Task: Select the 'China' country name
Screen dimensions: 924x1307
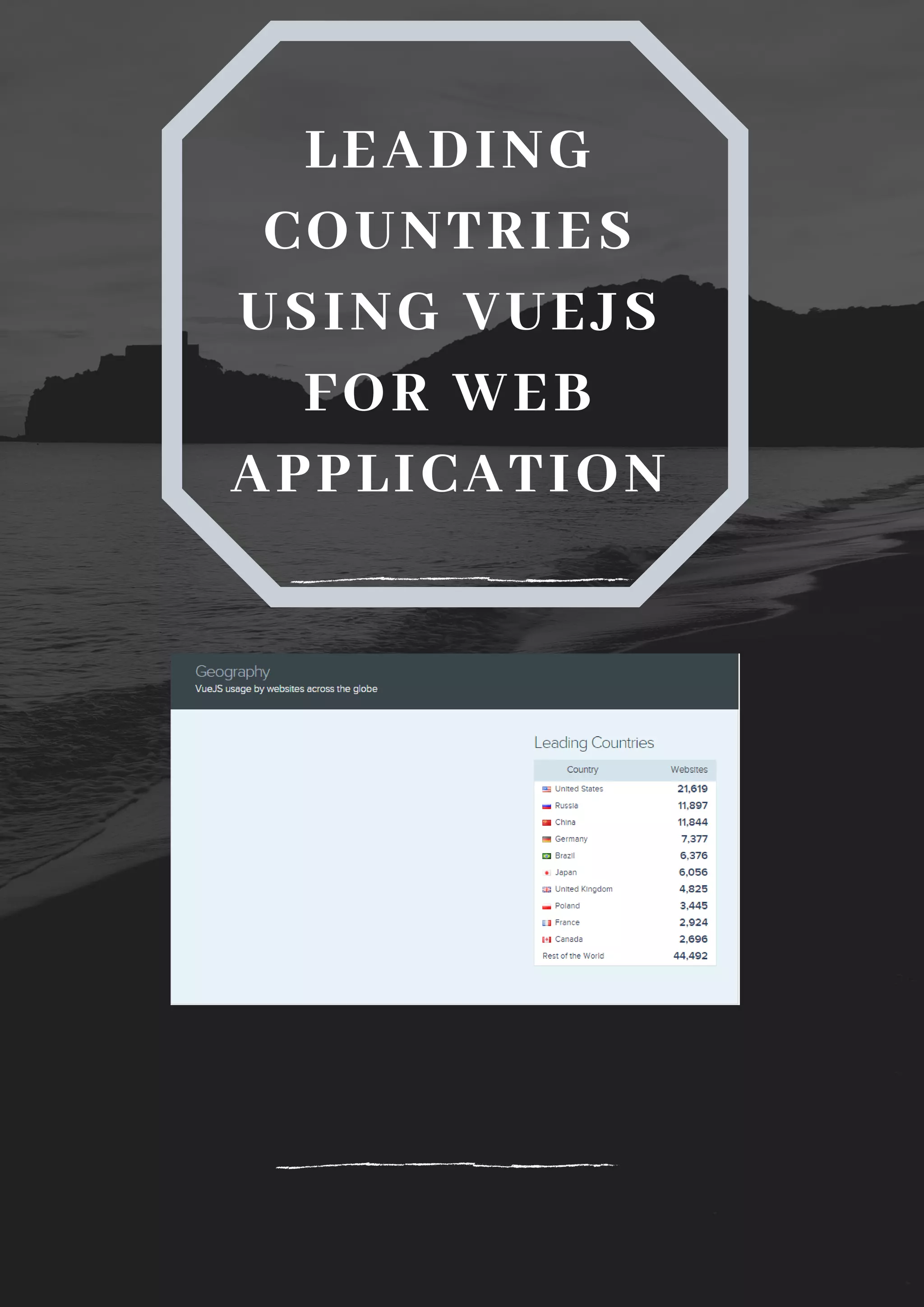Action: [565, 822]
